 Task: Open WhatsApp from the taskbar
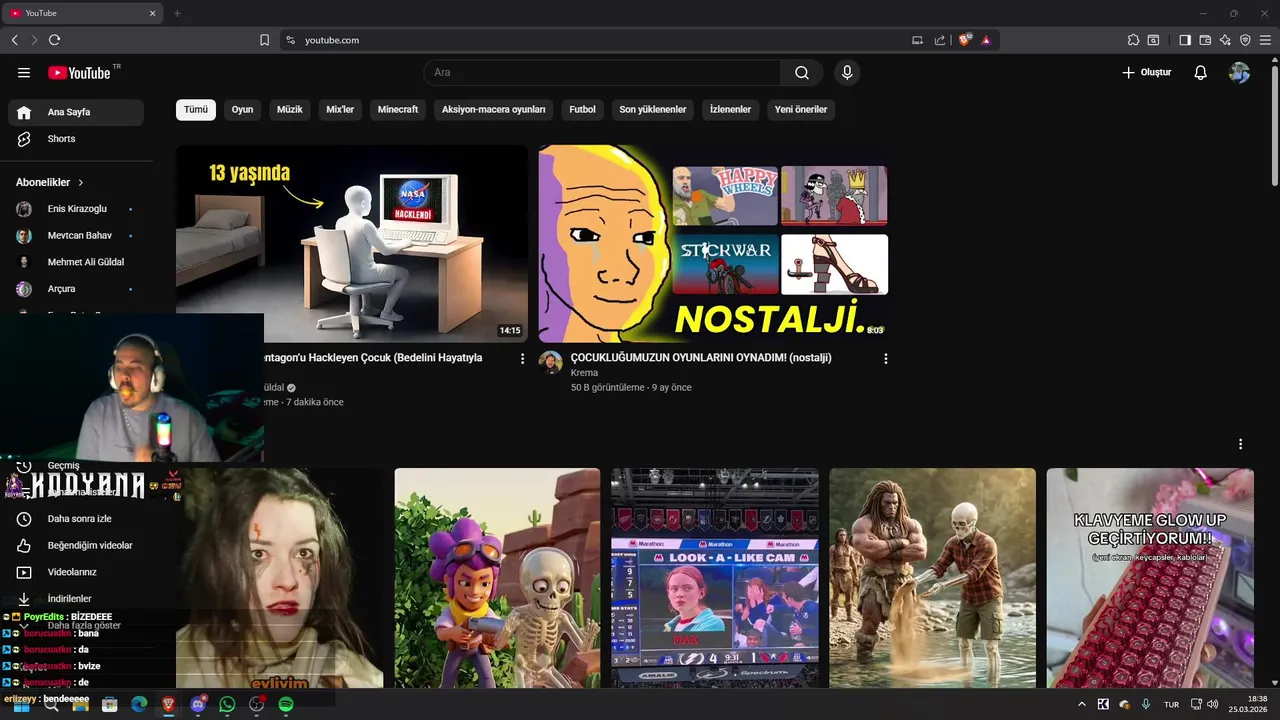[227, 704]
